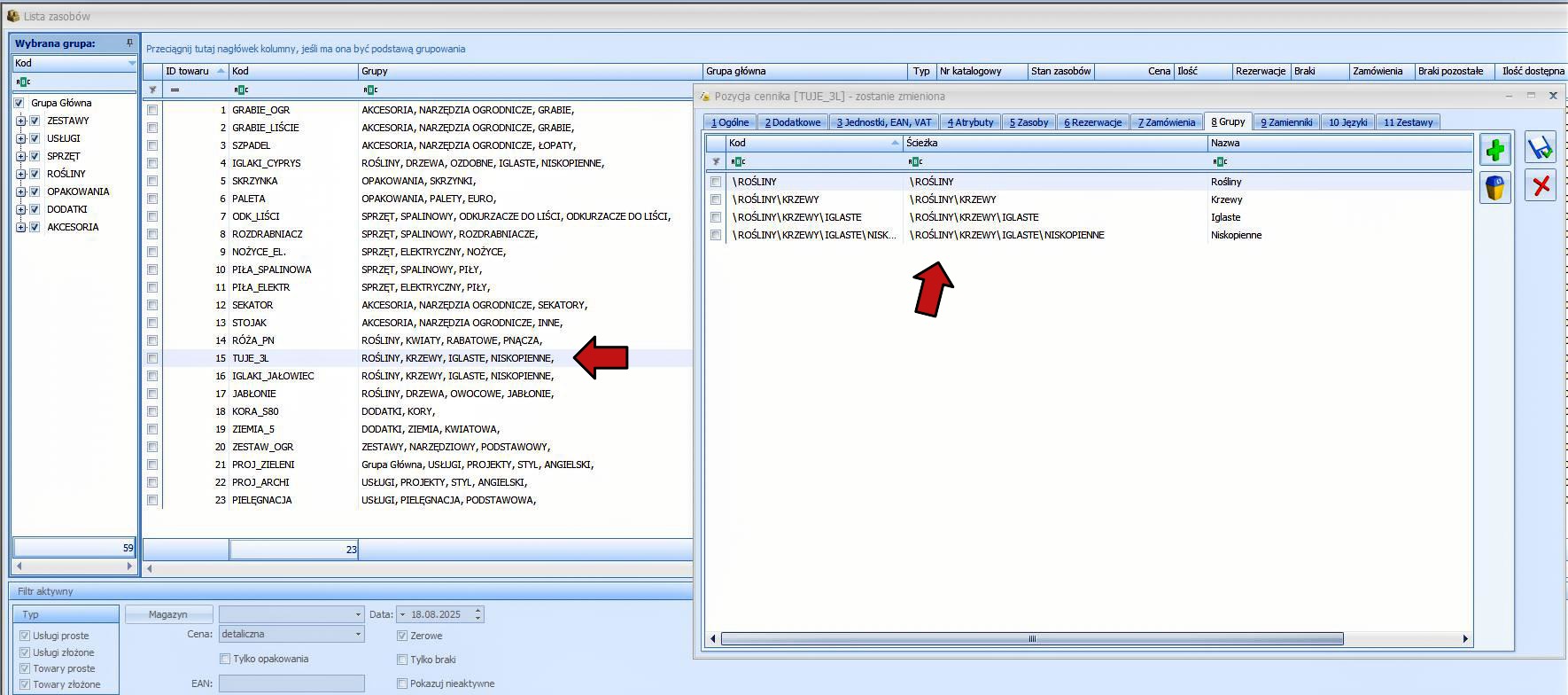1568x695 pixels.
Task: Click the ABC filter icon in Lista zasobów Kod column
Action: pyautogui.click(x=241, y=90)
